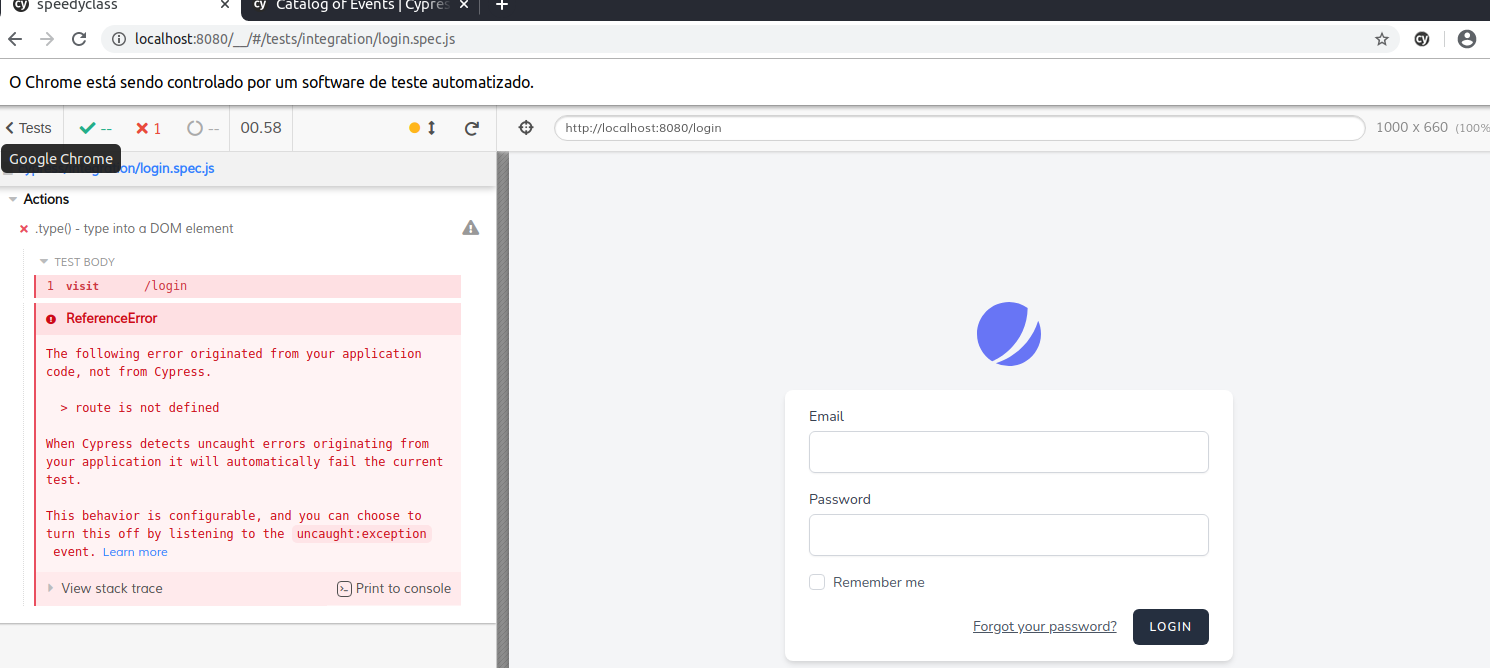Click the failed tests red X counter
Image resolution: width=1490 pixels, height=668 pixels.
[148, 128]
